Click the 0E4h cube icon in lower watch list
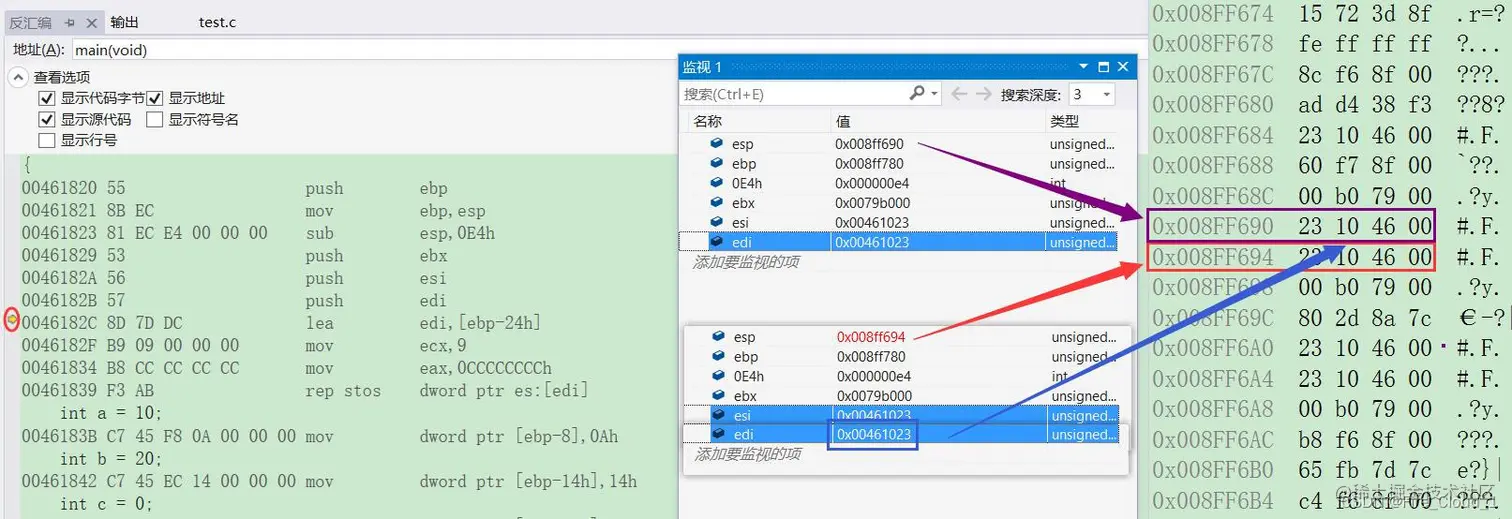The image size is (1512, 519). (717, 376)
